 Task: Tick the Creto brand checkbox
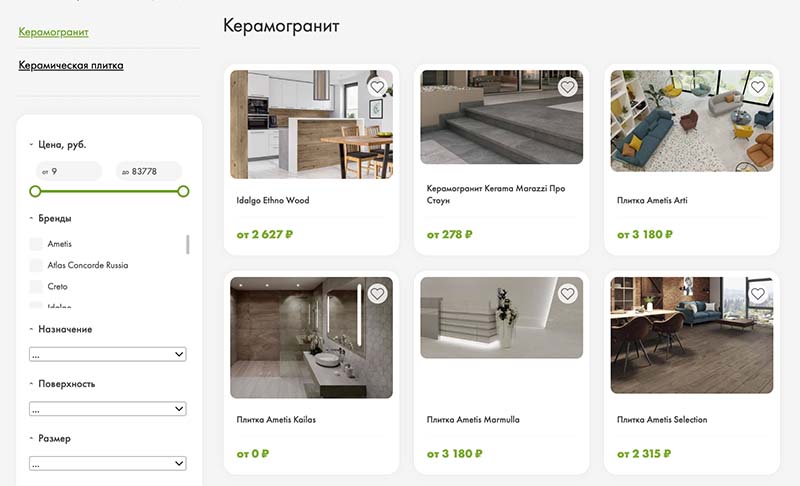[x=36, y=287]
